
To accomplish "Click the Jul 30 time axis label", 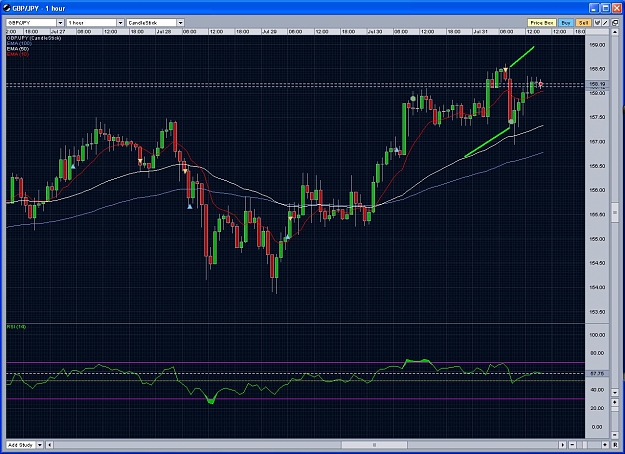I will [x=375, y=31].
